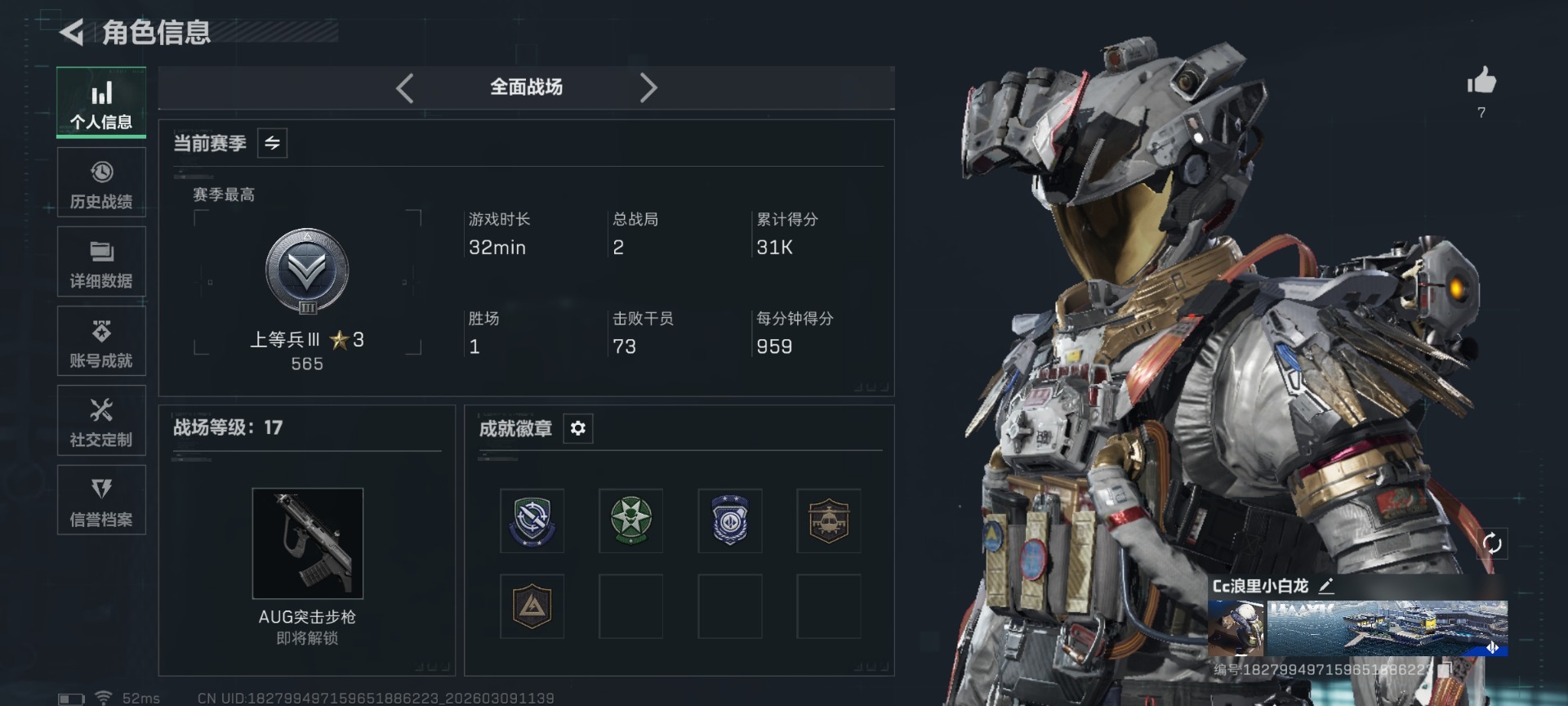
Task: Select the helicopter achievement badge
Action: click(829, 521)
